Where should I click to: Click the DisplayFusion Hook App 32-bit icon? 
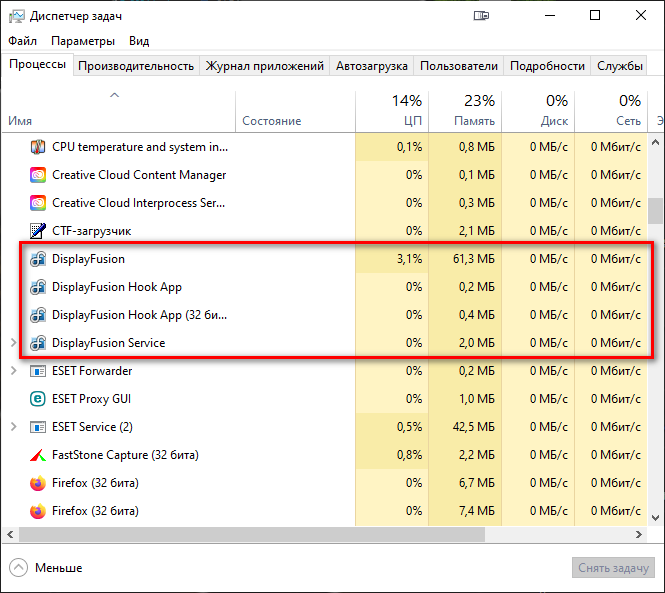(38, 315)
